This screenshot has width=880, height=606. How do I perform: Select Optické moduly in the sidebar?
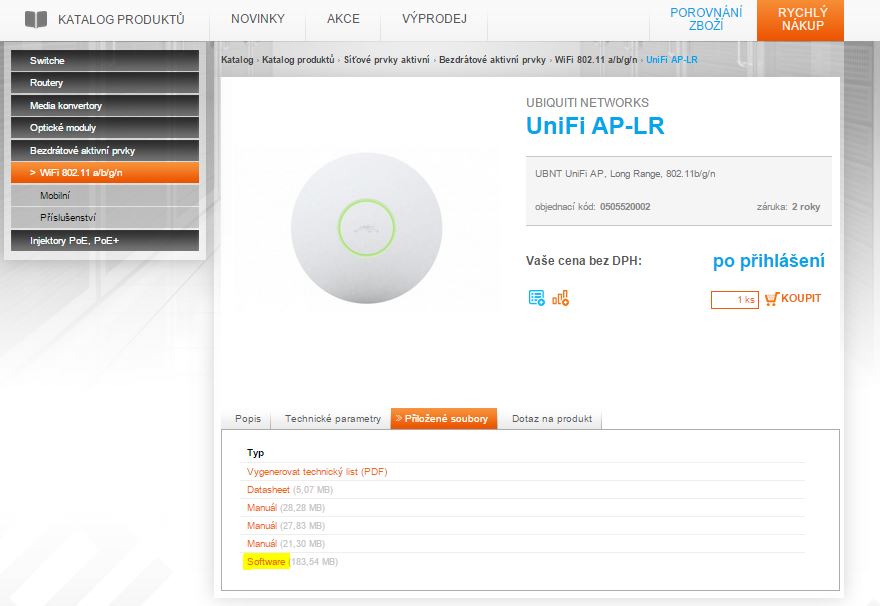coord(105,128)
